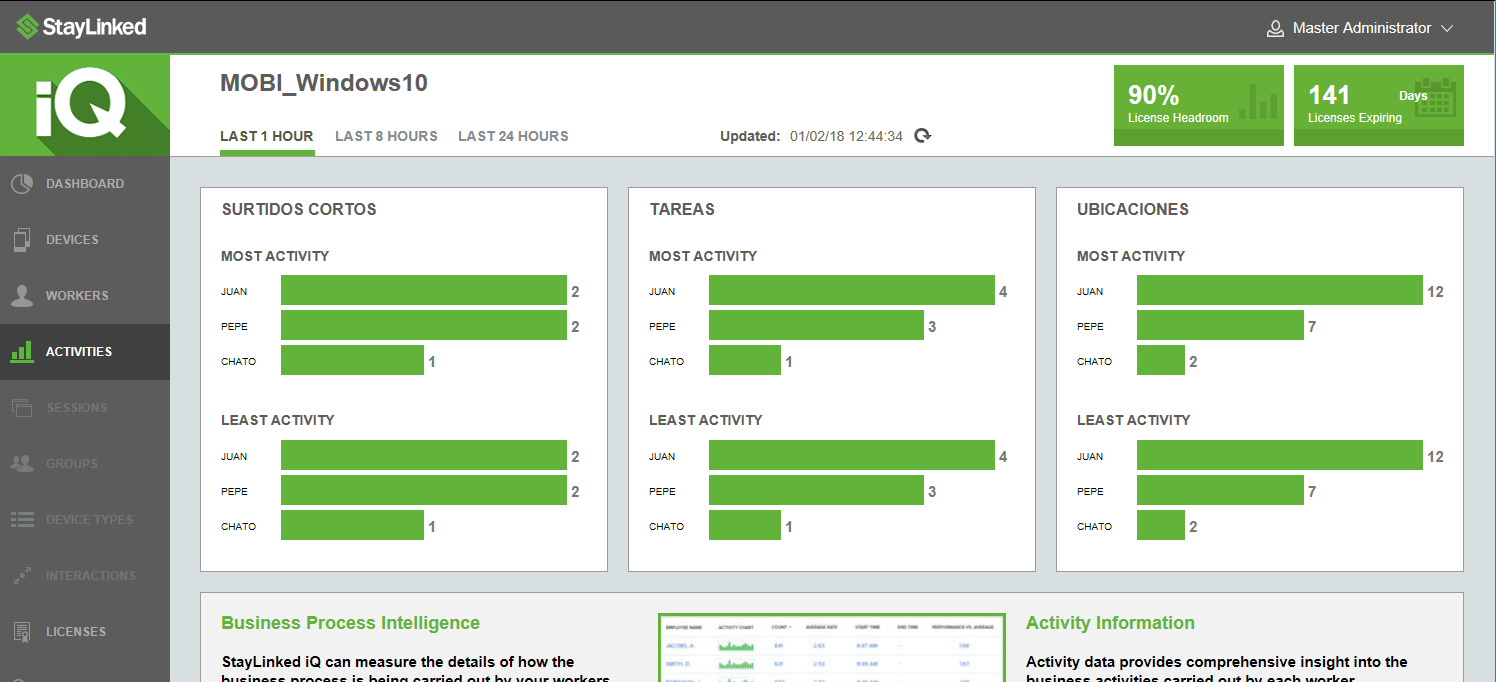Click the large iQ logo tile
Viewport: 1496px width, 682px height.
coord(84,105)
